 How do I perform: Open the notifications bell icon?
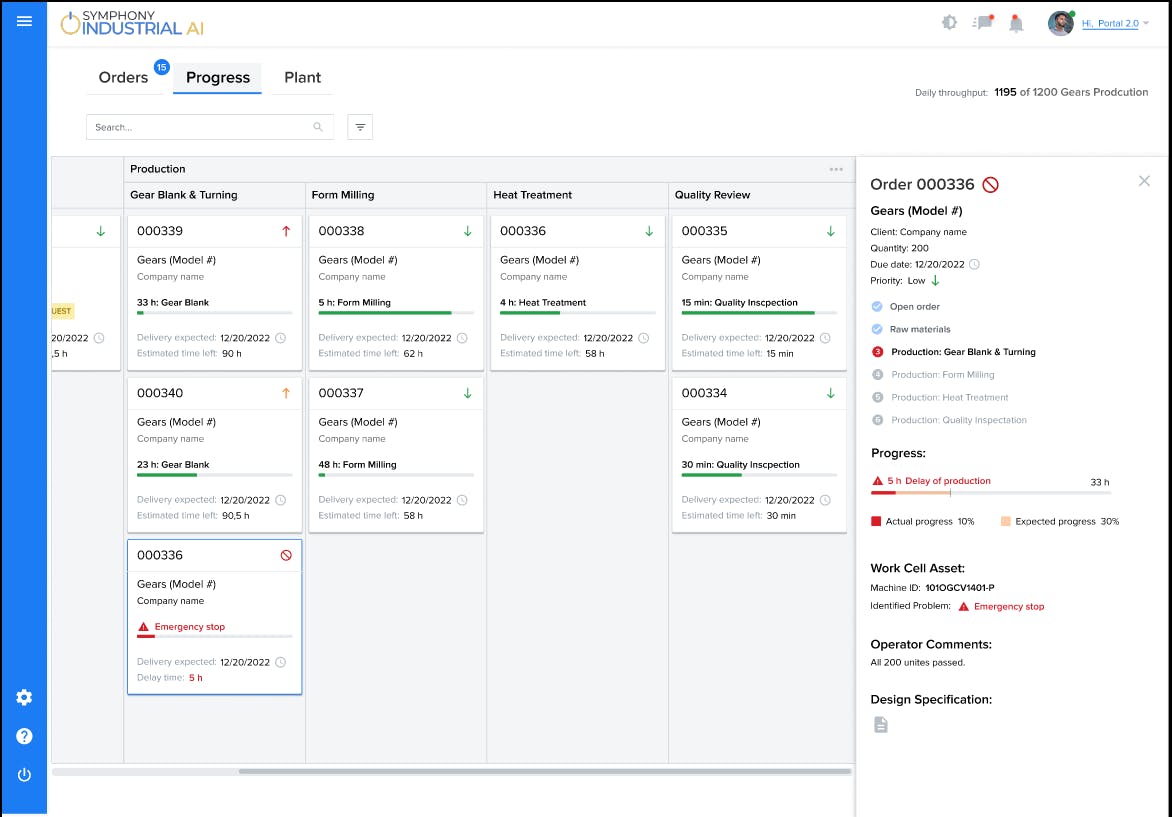click(x=1016, y=23)
